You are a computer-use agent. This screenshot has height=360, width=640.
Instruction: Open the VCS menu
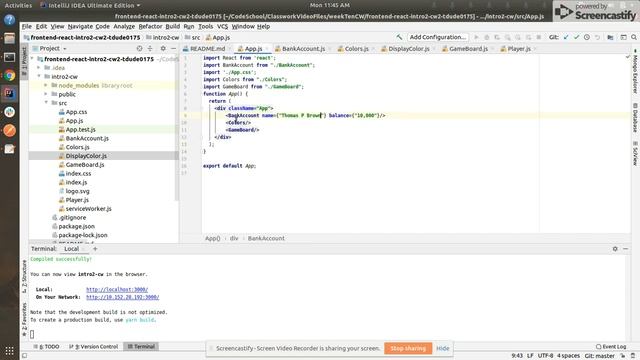(222, 26)
